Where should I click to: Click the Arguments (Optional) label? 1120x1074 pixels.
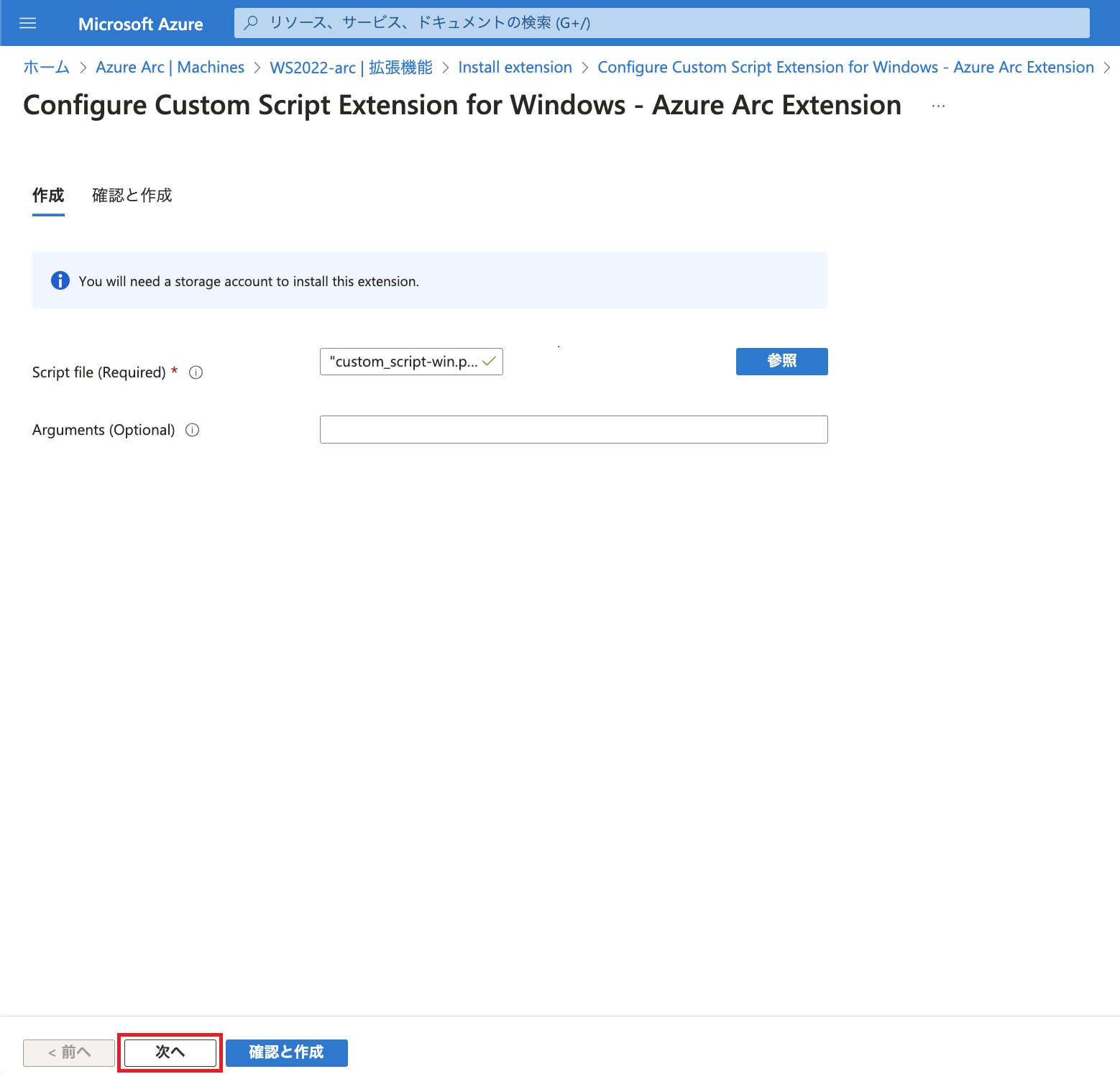click(104, 430)
